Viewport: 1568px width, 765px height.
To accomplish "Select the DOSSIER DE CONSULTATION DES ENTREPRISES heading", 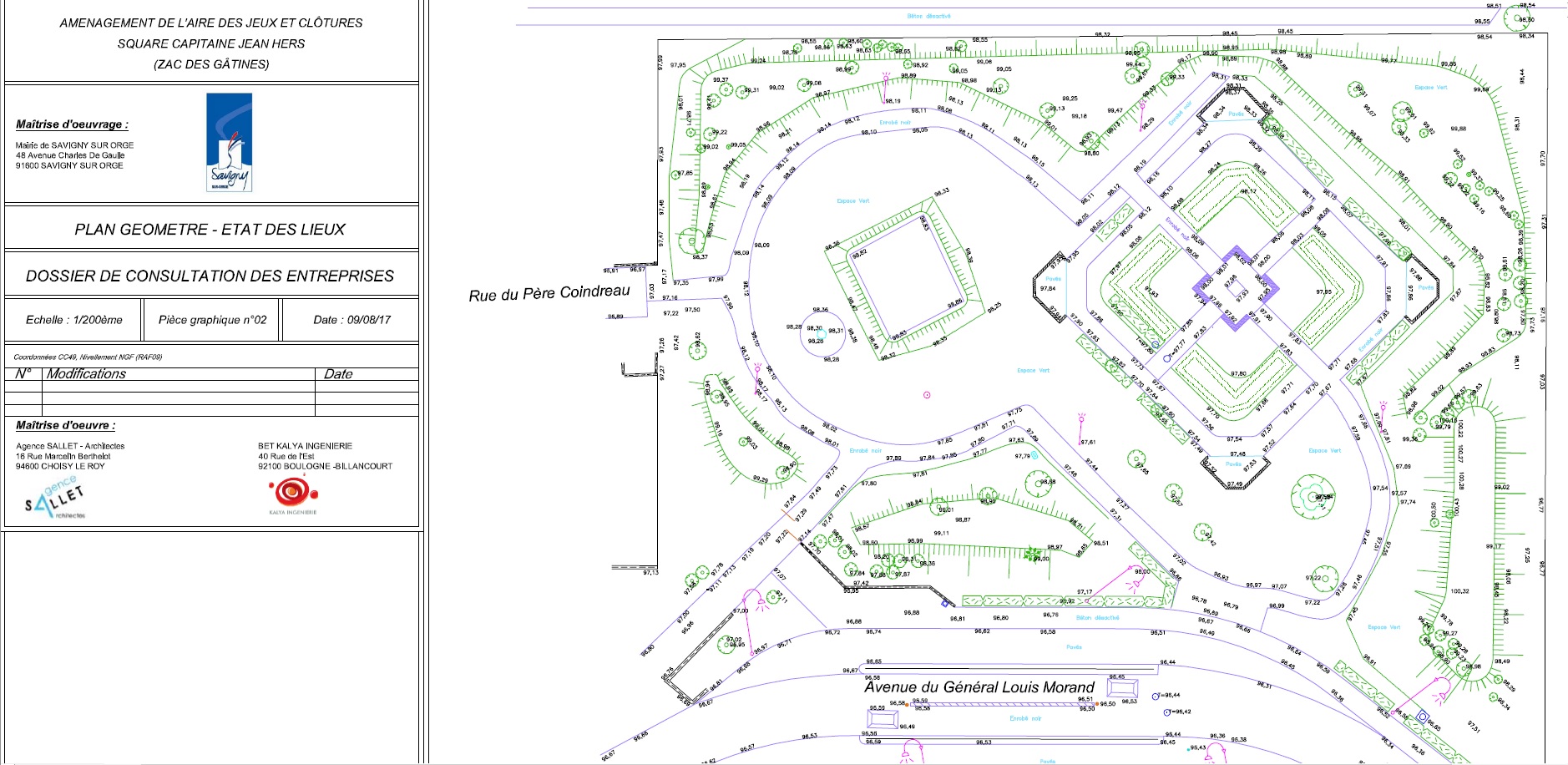I will 210,276.
